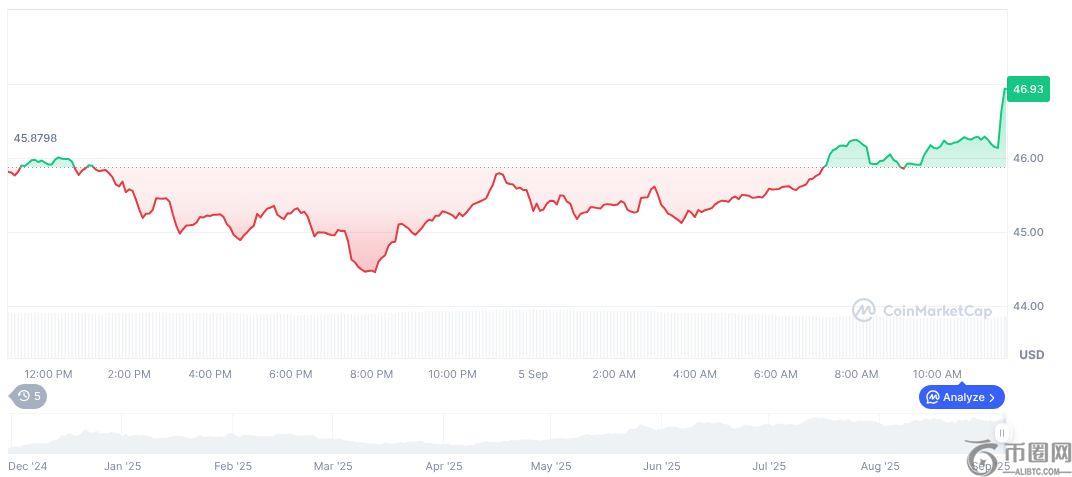Click the 币圈网 site logo watermark
This screenshot has height=477, width=1072.
pyautogui.click(x=1022, y=458)
